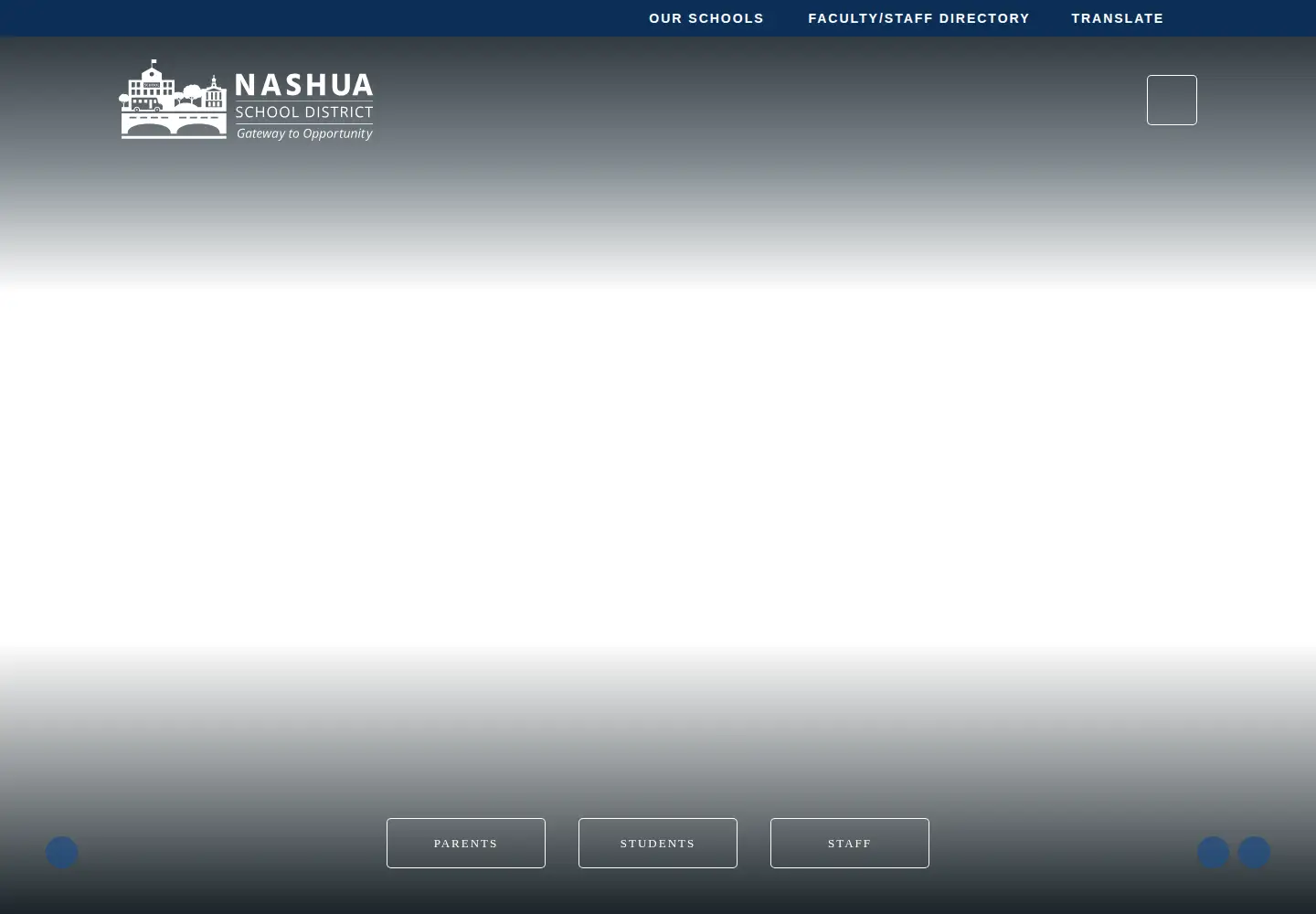The height and width of the screenshot is (914, 1316).
Task: Open the square menu button beside the logo row
Action: [1172, 100]
